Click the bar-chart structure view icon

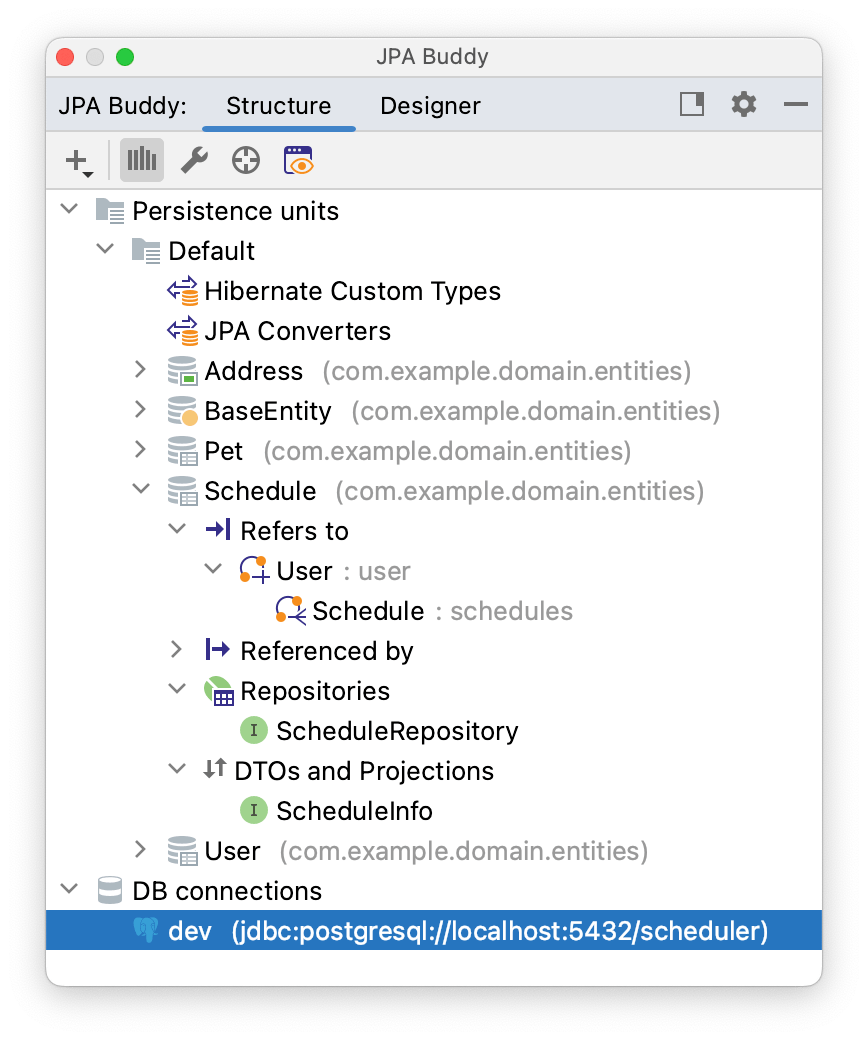click(x=141, y=160)
